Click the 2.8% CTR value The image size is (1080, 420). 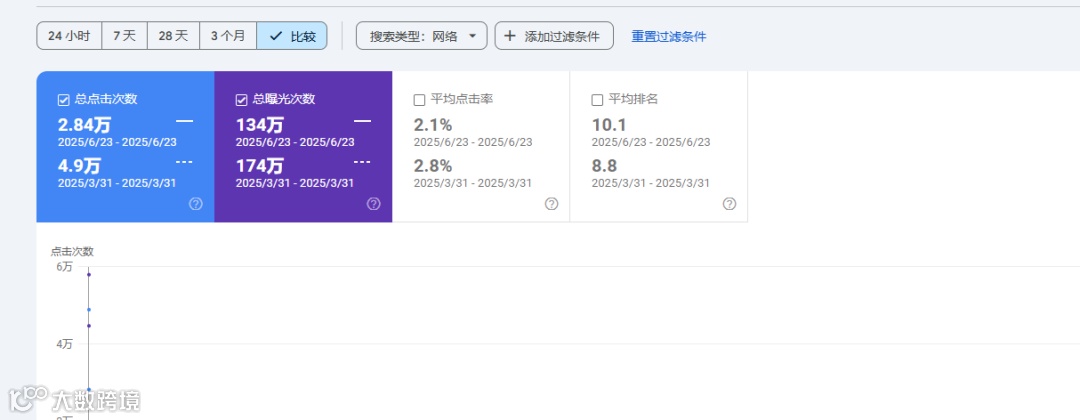coord(433,166)
